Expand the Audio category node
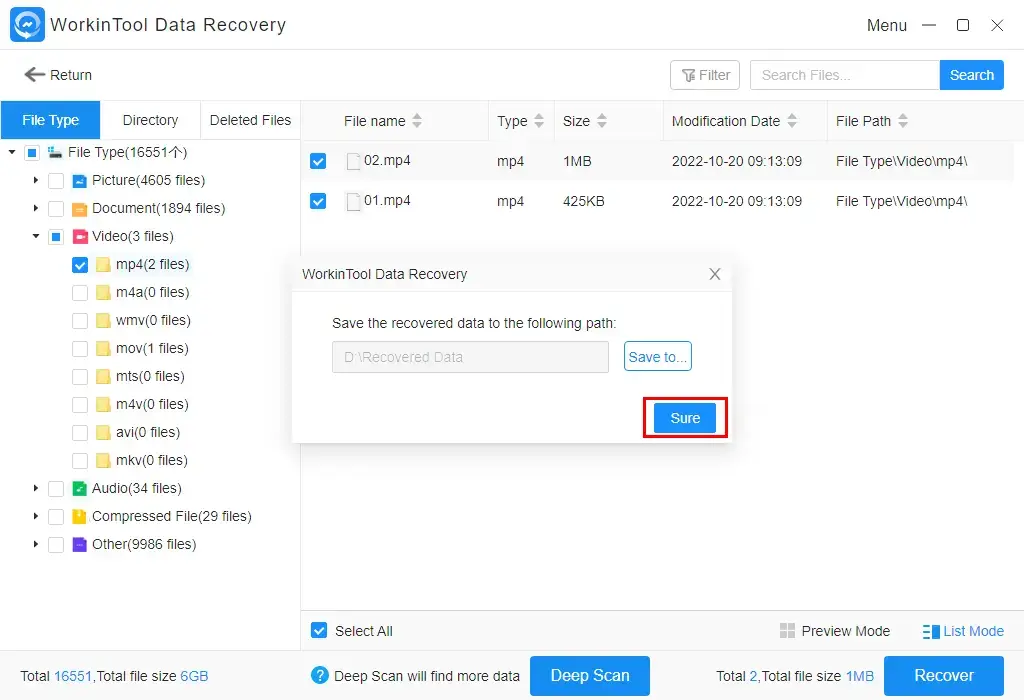The width and height of the screenshot is (1024, 700). point(36,488)
